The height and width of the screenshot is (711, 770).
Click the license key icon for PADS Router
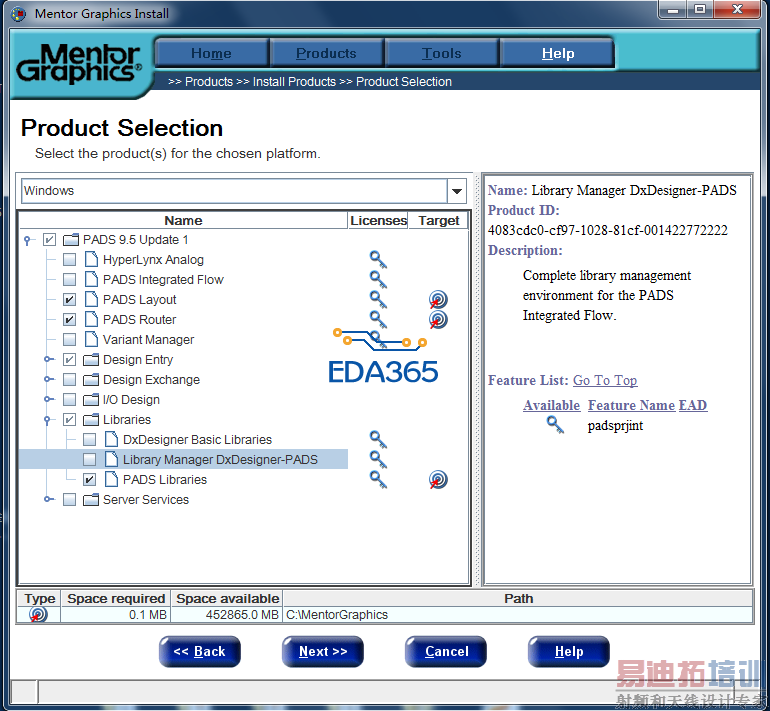378,319
